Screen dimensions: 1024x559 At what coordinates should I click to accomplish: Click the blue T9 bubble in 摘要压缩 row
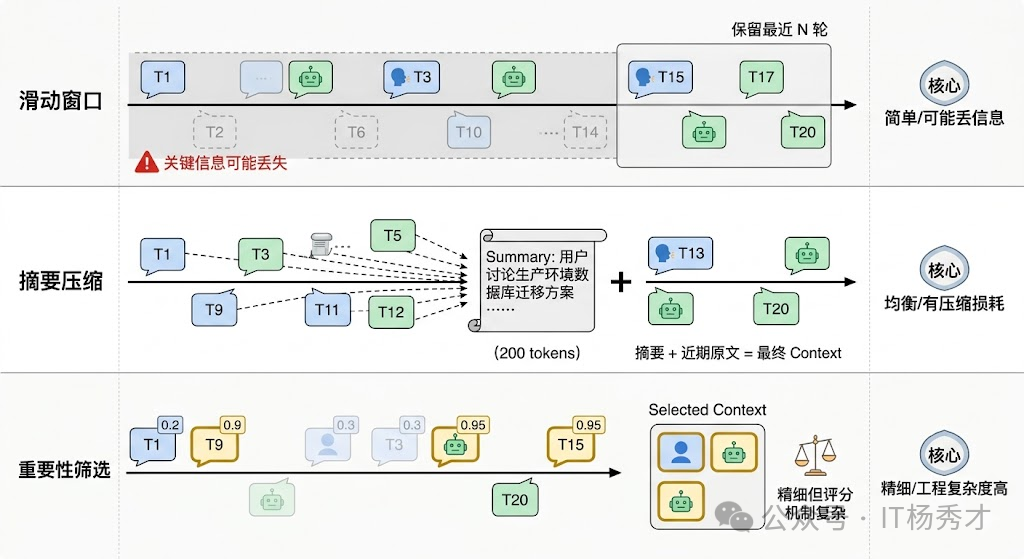(x=214, y=309)
